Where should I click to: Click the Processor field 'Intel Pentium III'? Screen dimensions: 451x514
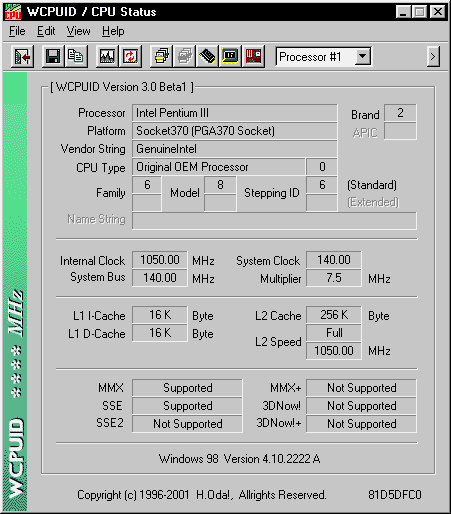pyautogui.click(x=235, y=113)
